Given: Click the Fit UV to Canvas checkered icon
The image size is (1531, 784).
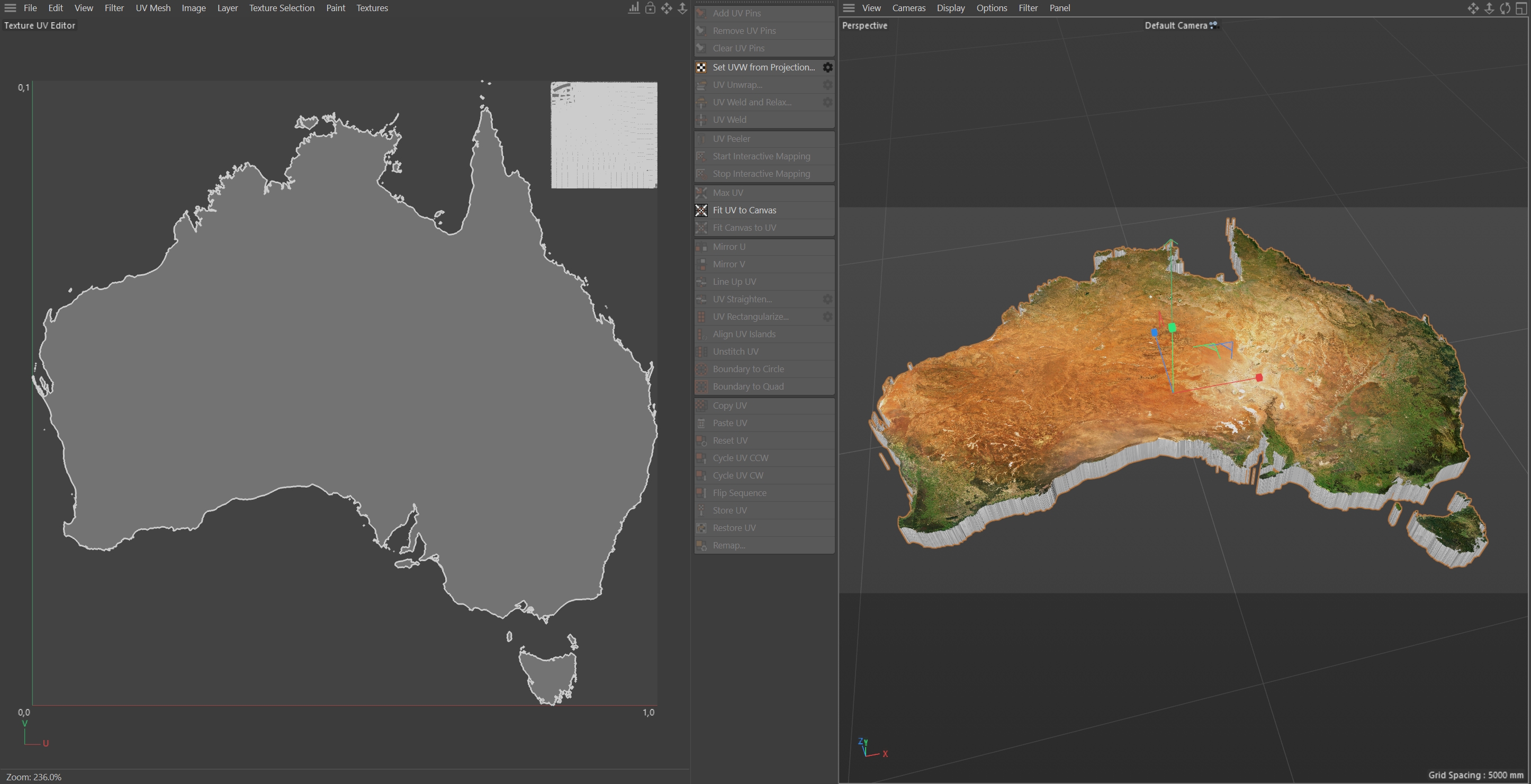Looking at the screenshot, I should (701, 210).
